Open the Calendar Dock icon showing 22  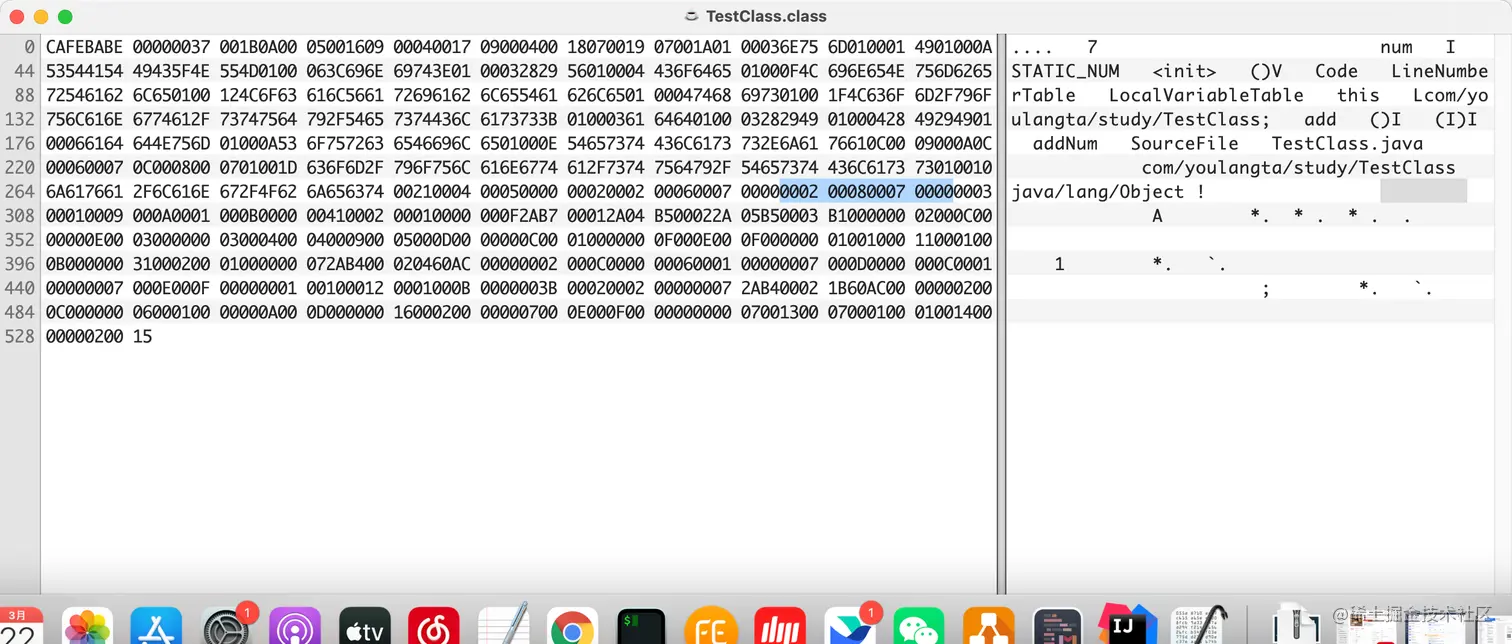(20, 628)
